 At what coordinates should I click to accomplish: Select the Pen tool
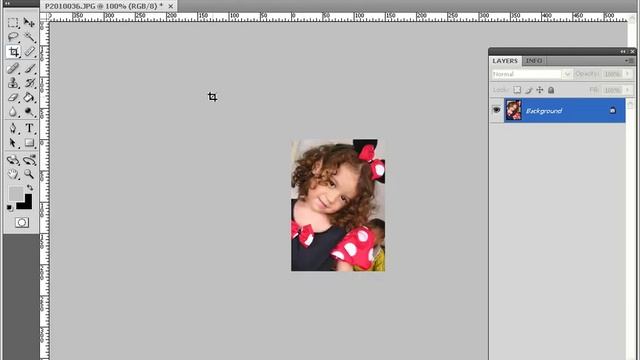pos(13,128)
